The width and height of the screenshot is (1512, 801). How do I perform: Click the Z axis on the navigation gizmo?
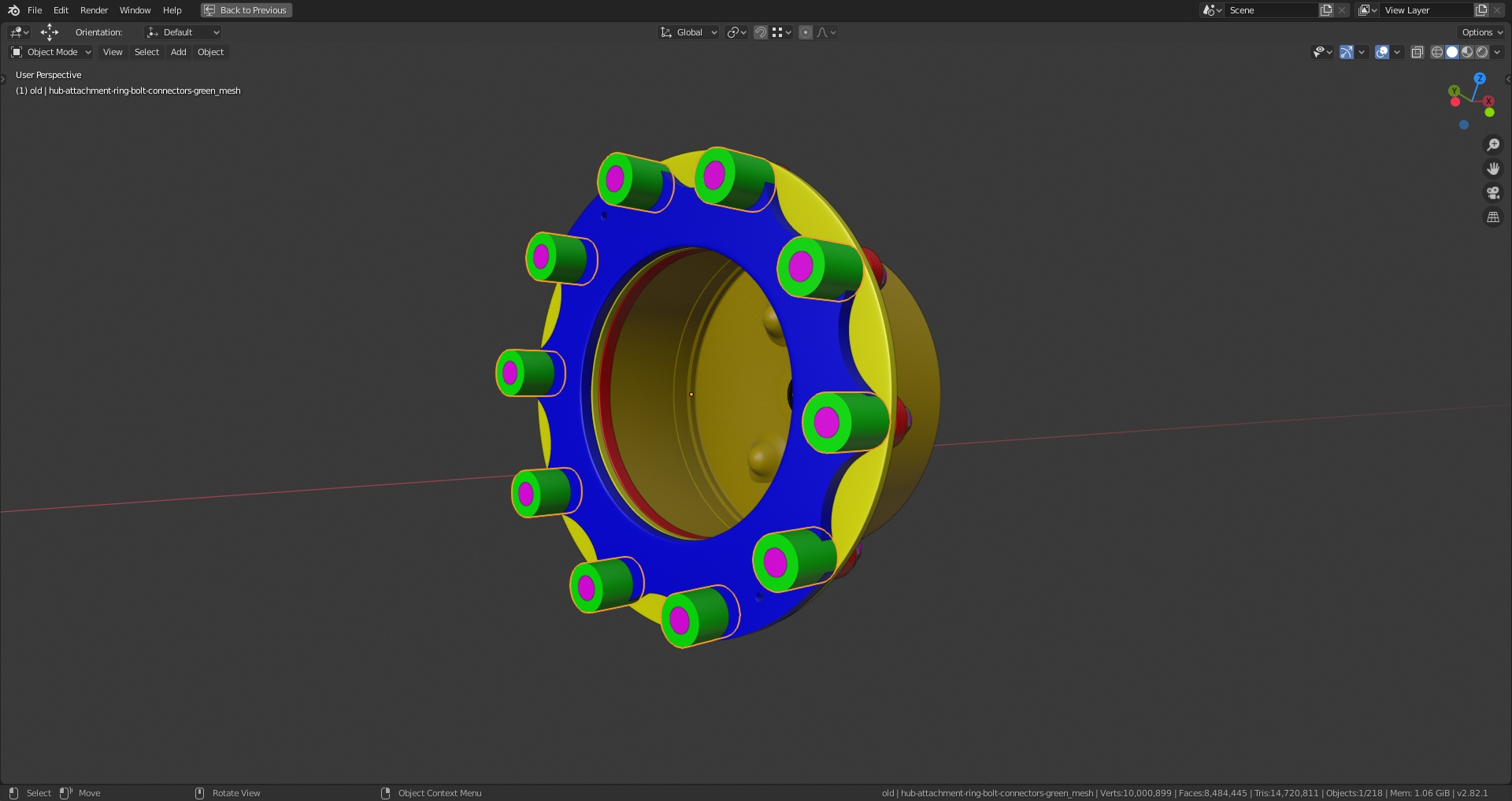point(1480,78)
